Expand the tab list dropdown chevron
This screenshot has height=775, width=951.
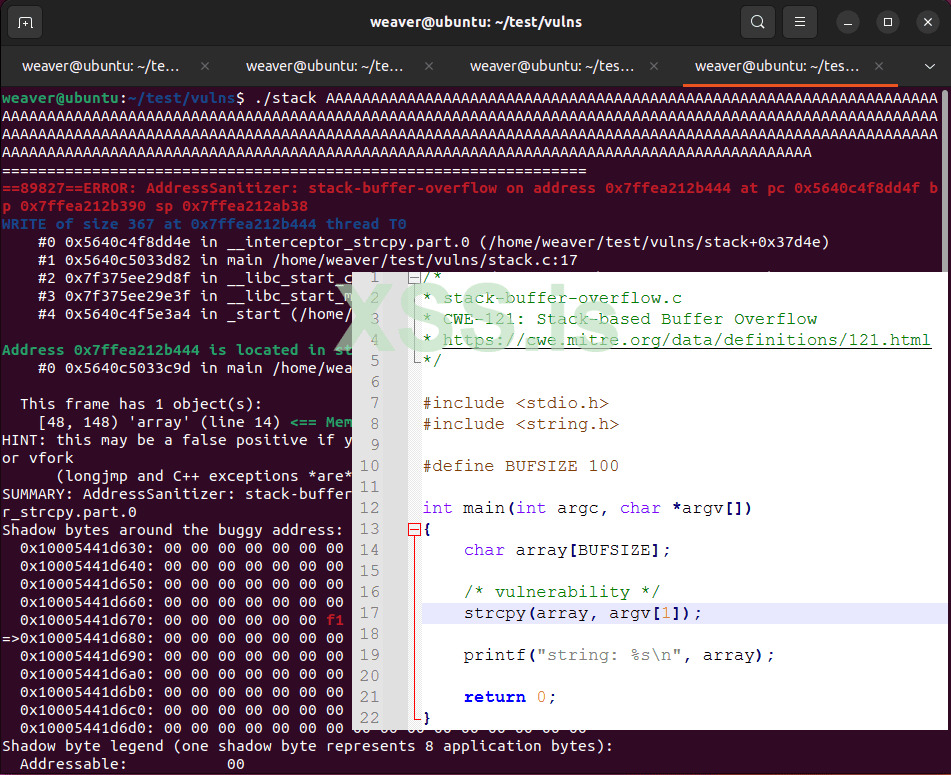[929, 67]
